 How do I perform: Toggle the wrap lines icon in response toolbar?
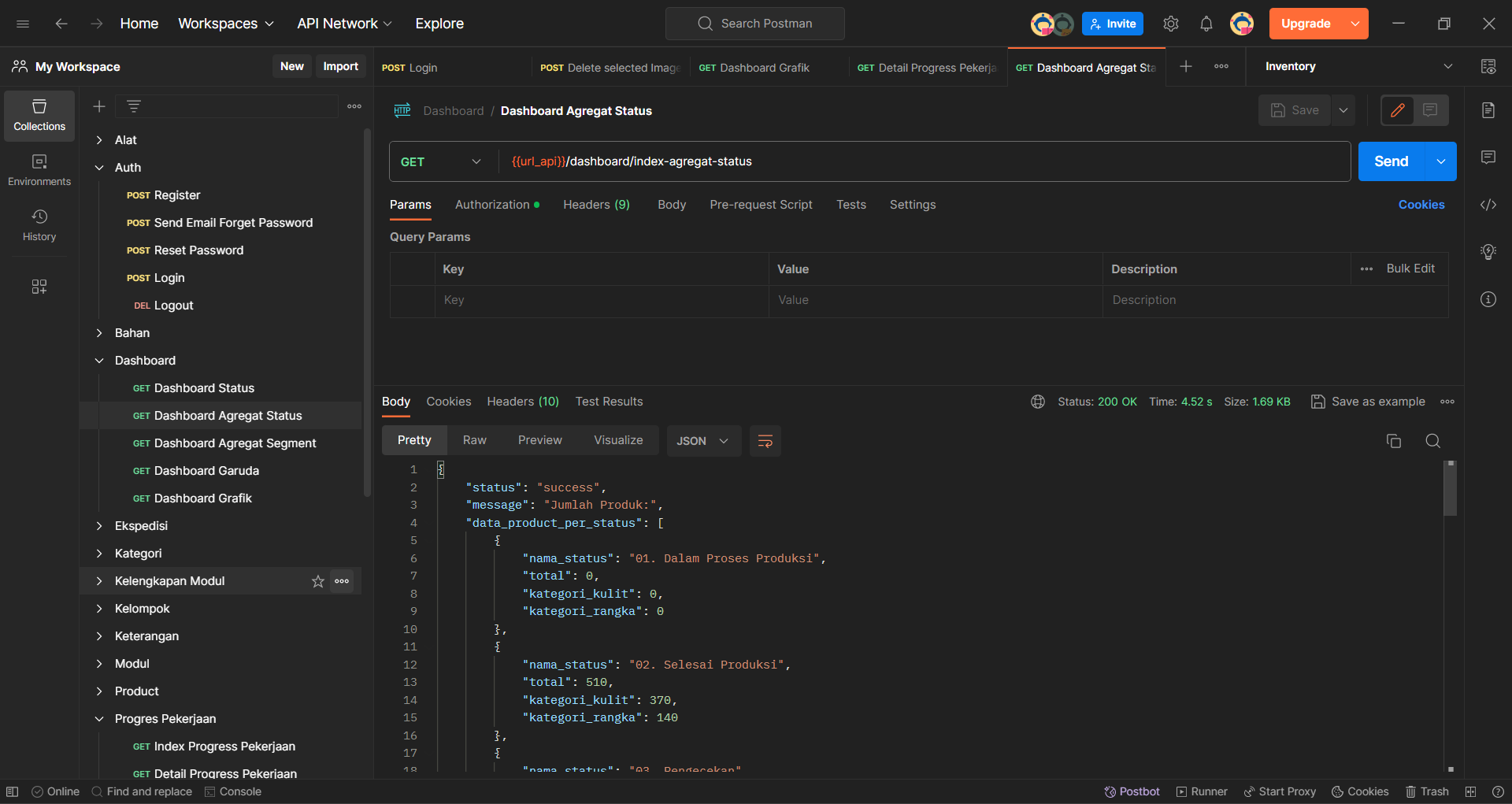tap(765, 441)
